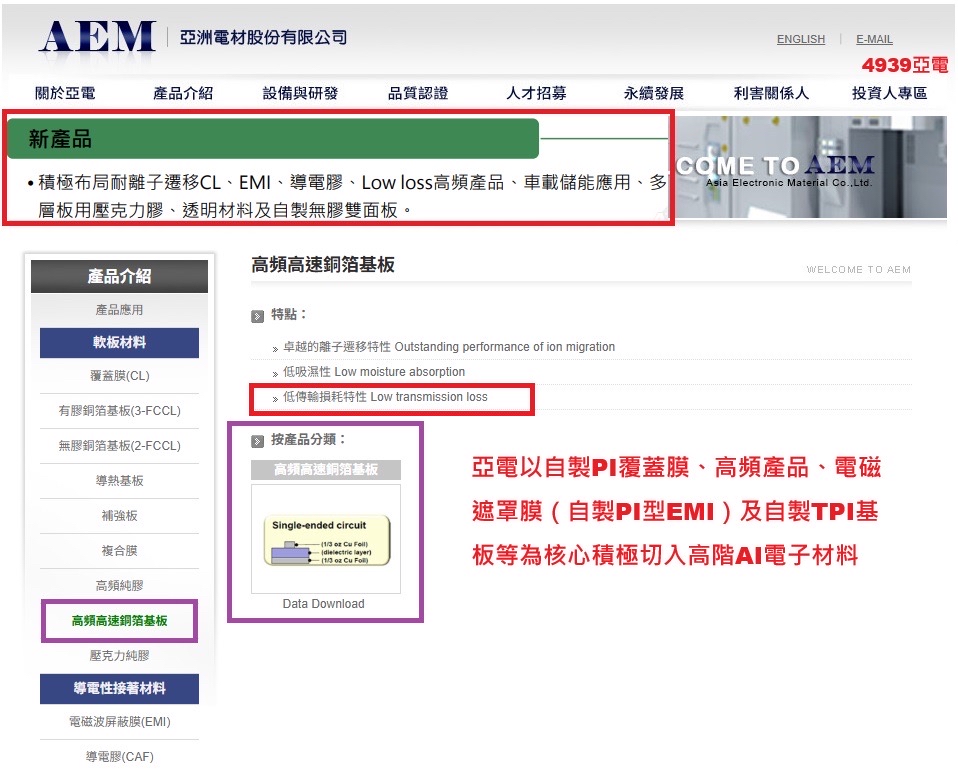Open 覆蓋膜(CL) sidebar item
958x769 pixels.
(x=119, y=376)
